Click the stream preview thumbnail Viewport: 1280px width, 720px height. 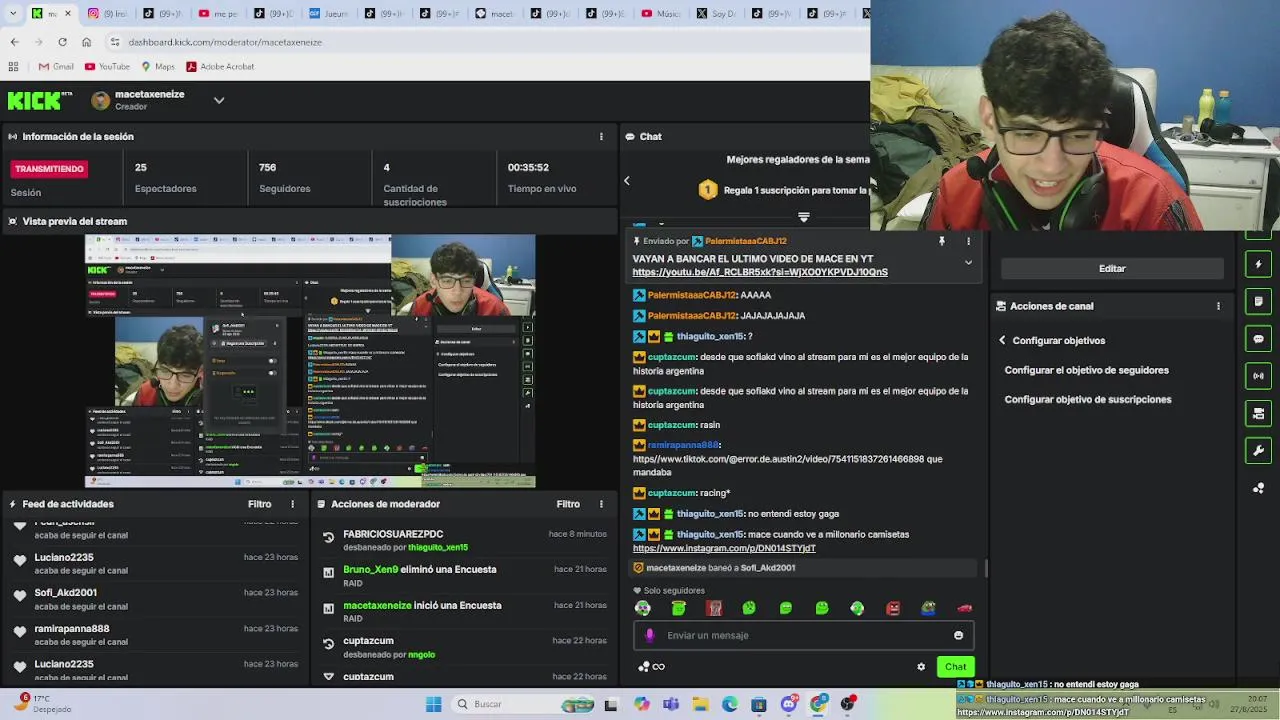click(310, 361)
